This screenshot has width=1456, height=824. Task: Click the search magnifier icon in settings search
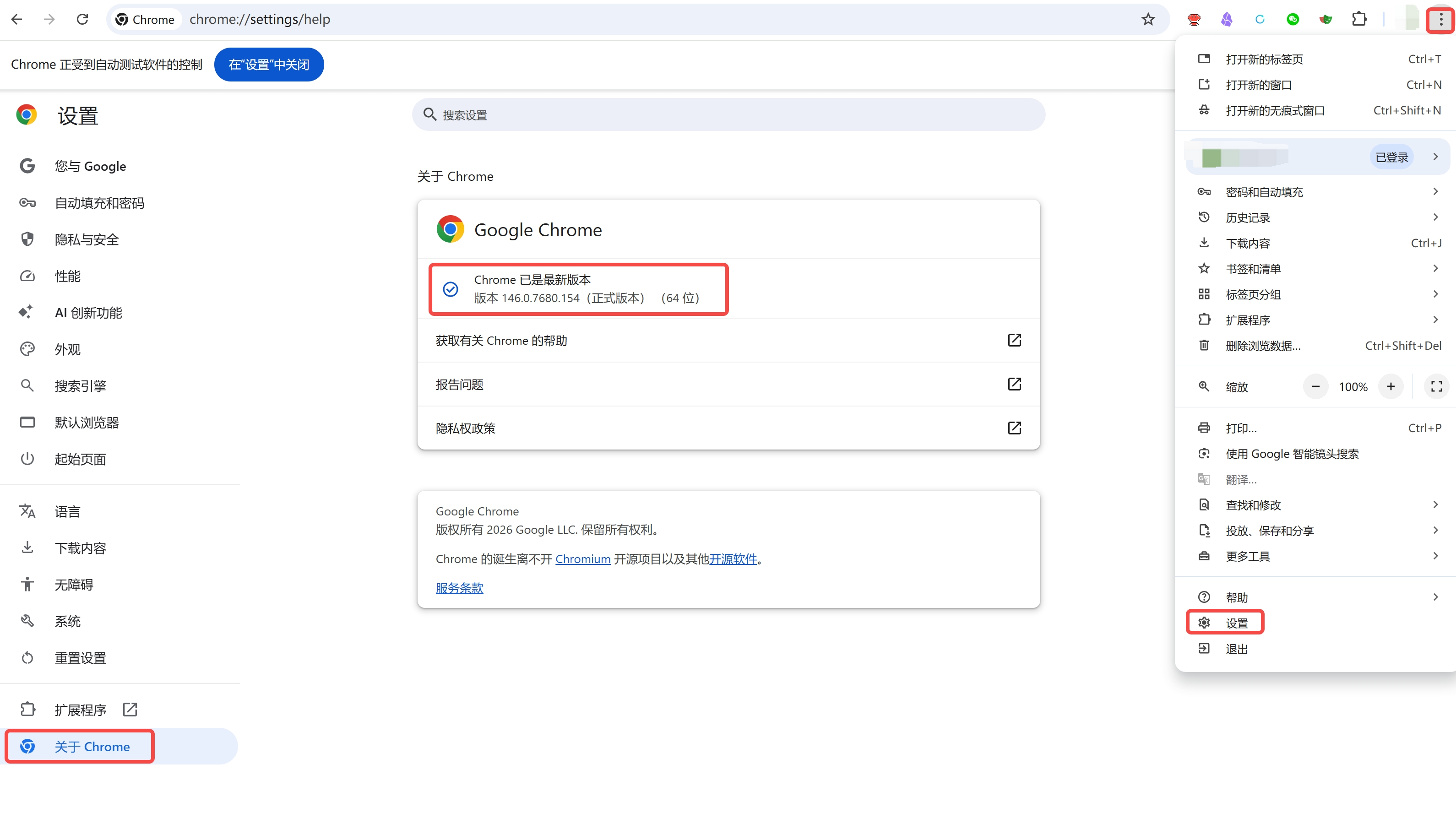tap(429, 114)
